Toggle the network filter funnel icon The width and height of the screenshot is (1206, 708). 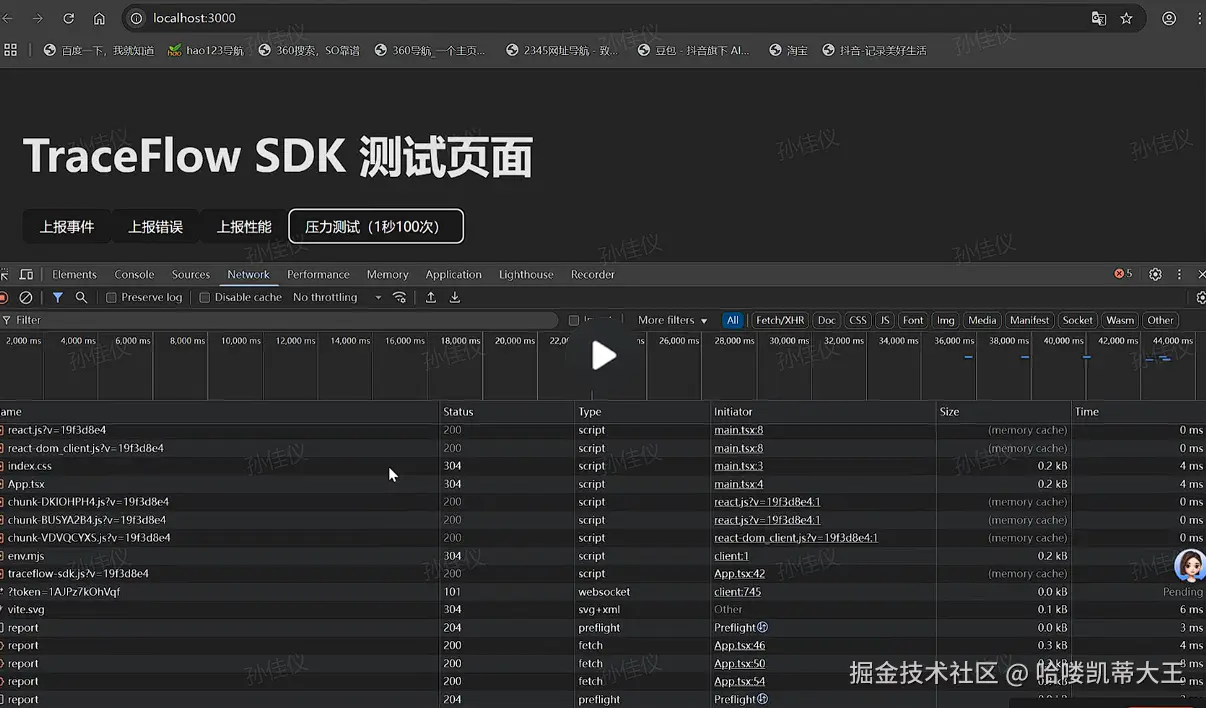(58, 297)
